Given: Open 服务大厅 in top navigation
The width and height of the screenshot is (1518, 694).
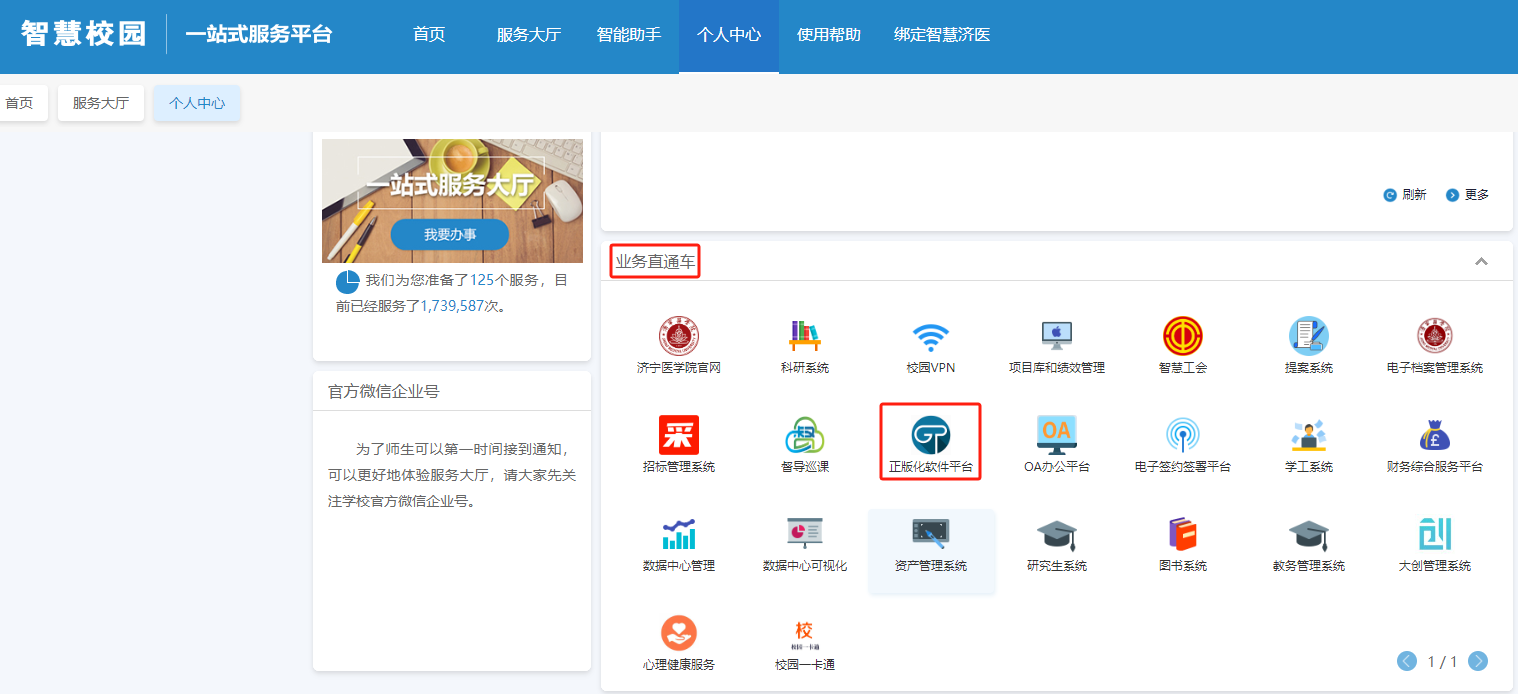Looking at the screenshot, I should pyautogui.click(x=529, y=35).
